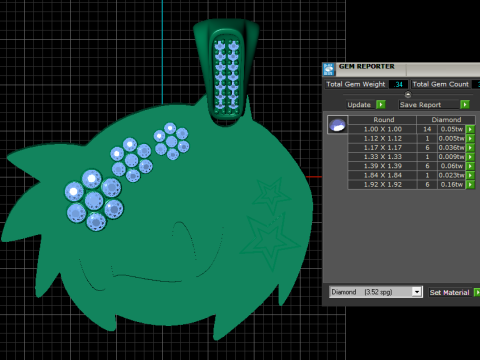
Task: Select the 1.84 X 1.84 size cell
Action: pos(383,175)
